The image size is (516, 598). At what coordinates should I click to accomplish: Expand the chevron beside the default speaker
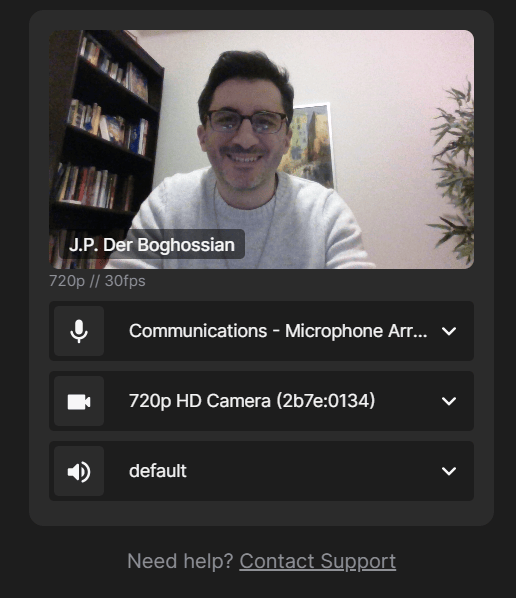click(x=449, y=471)
